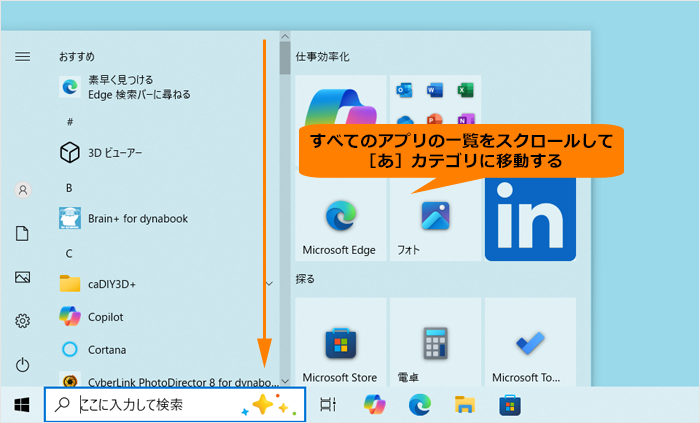Open Microsoft Store from the taskbar
Image resolution: width=700 pixels, height=423 pixels.
click(510, 405)
